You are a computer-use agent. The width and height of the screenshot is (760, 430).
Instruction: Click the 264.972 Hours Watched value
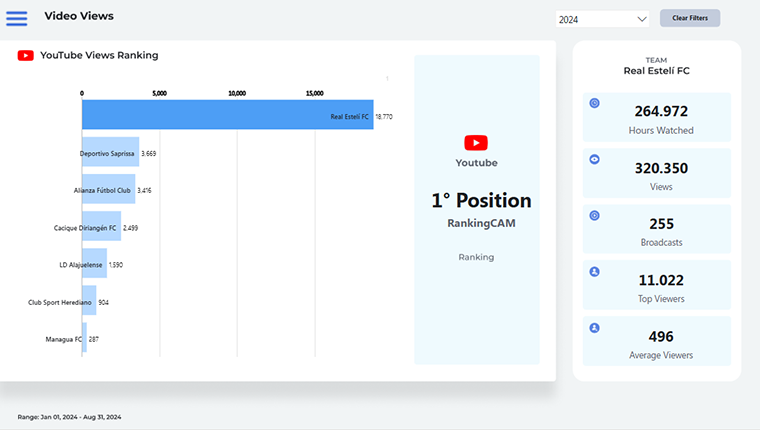coord(661,111)
